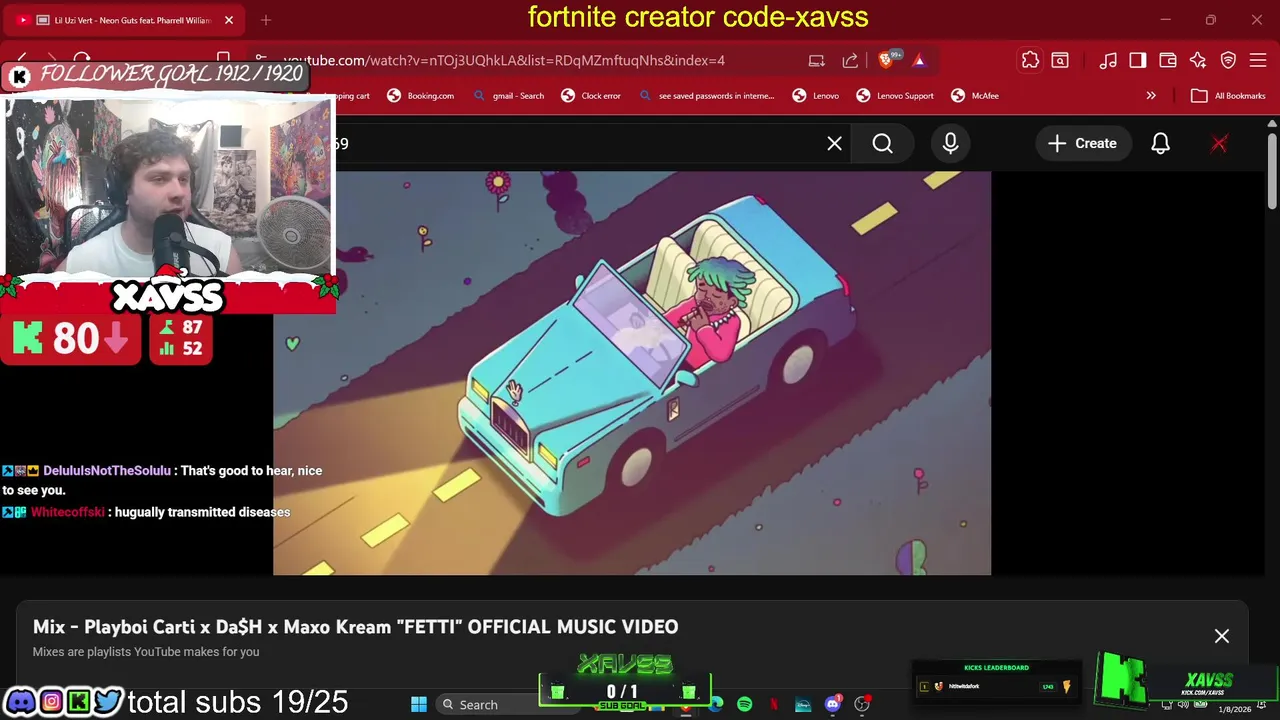Click the YouTube Create button

coord(1082,143)
